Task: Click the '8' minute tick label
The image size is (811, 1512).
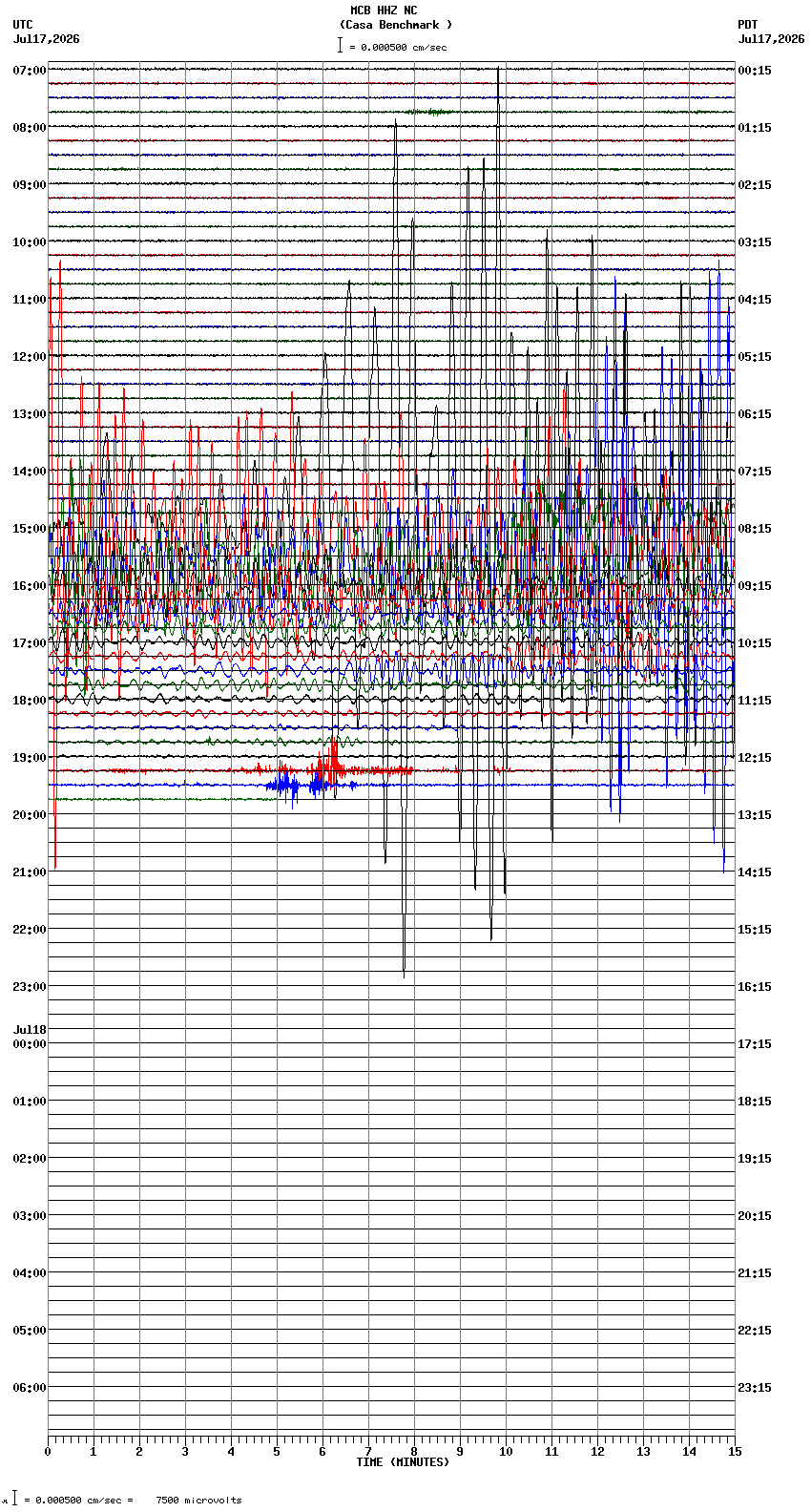Action: [x=414, y=1452]
